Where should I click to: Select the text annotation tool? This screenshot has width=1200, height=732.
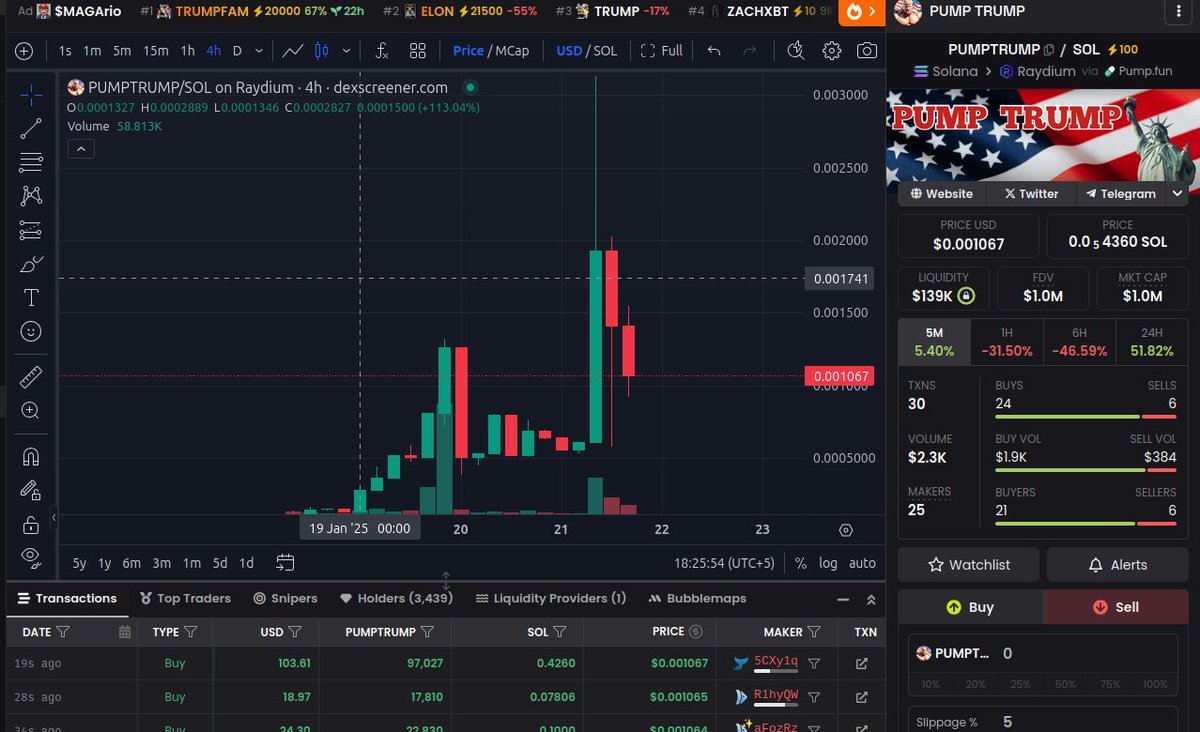[x=30, y=298]
